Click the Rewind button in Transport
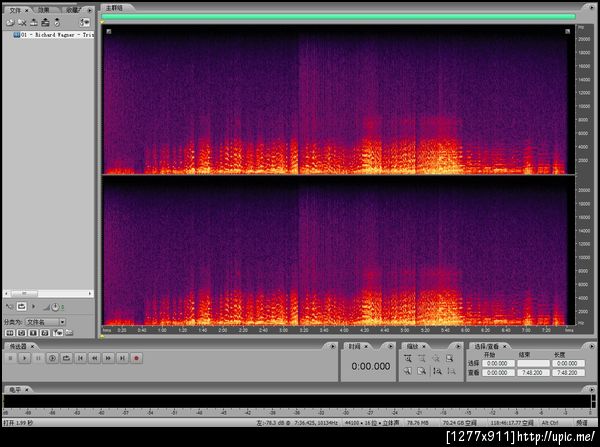The image size is (600, 447). click(95, 358)
